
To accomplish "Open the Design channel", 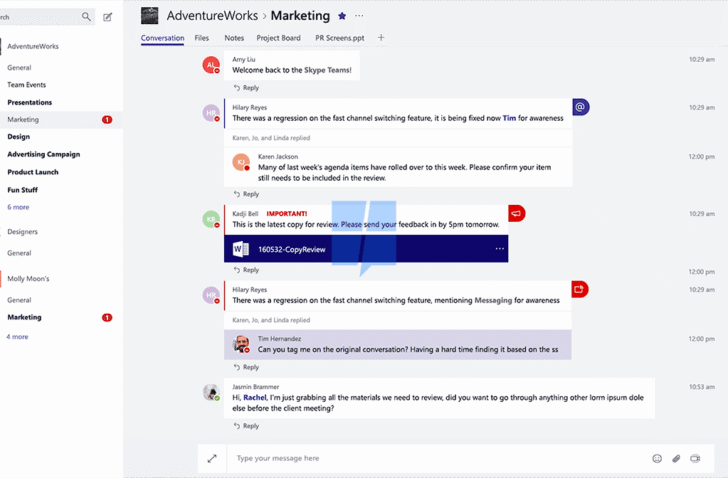I will point(19,137).
